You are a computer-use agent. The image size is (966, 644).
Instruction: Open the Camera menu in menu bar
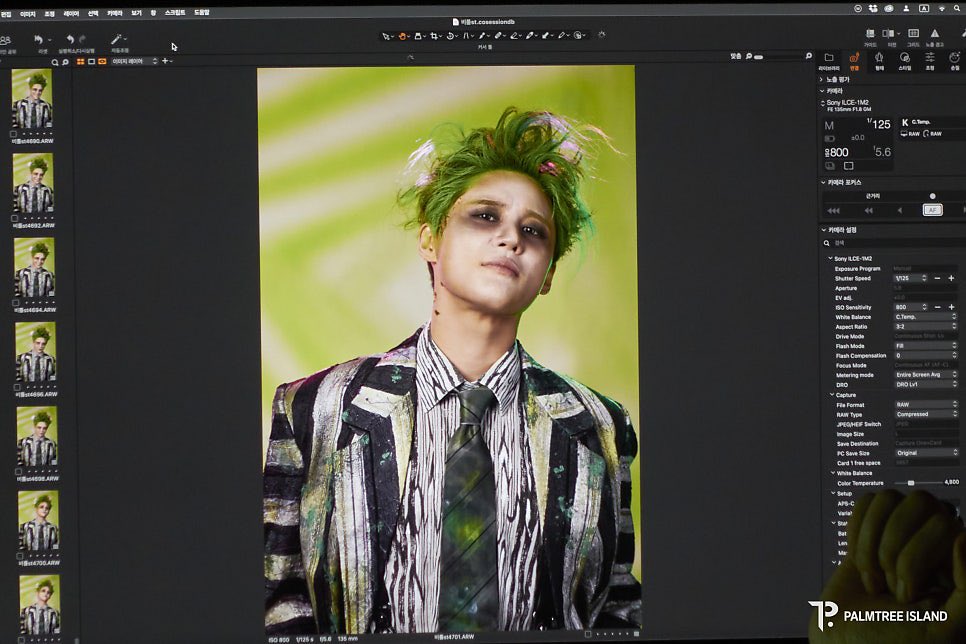[x=115, y=13]
